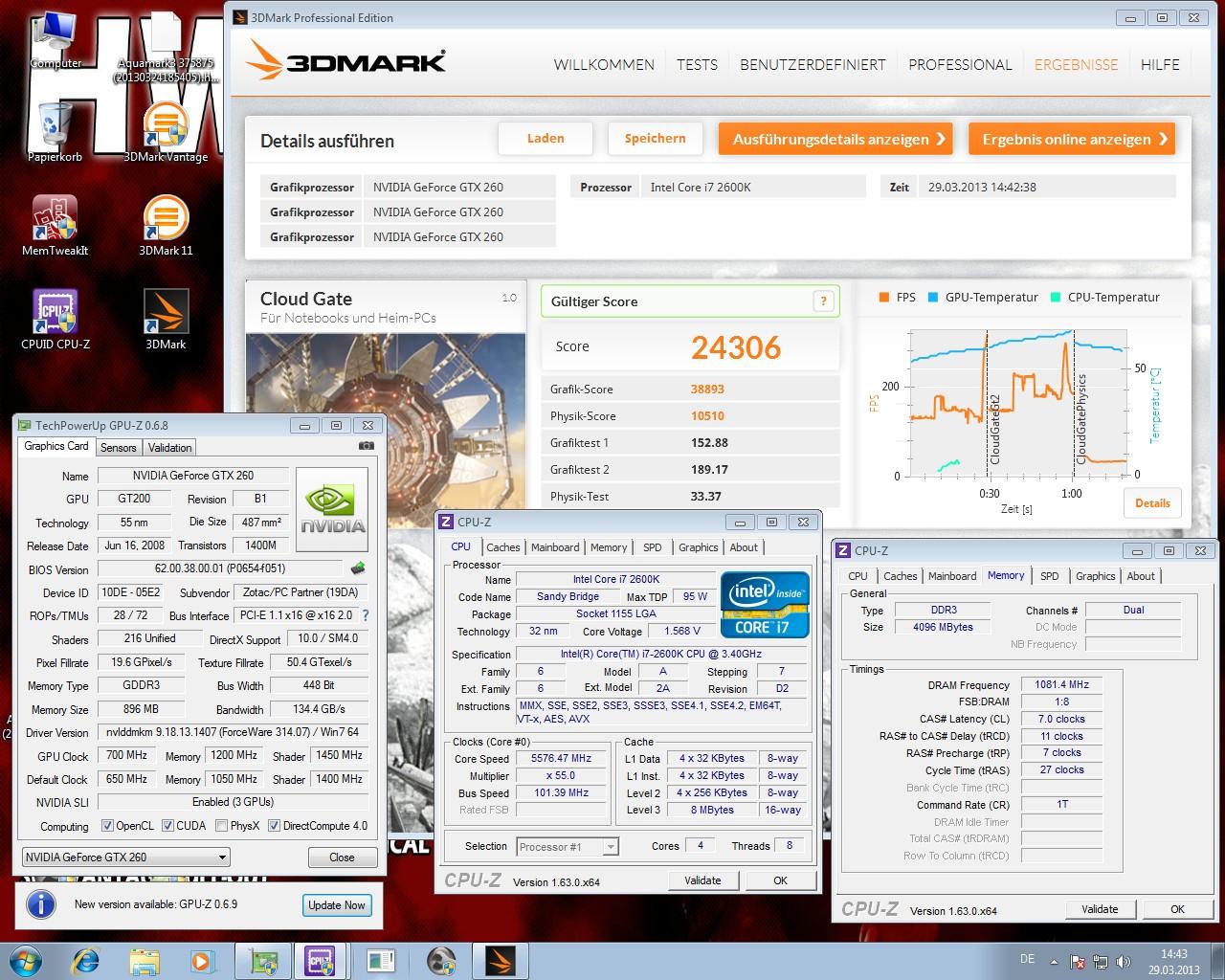Screen dimensions: 1225x980
Task: Switch to Mainboard tab in front CPU-Z
Action: [555, 547]
